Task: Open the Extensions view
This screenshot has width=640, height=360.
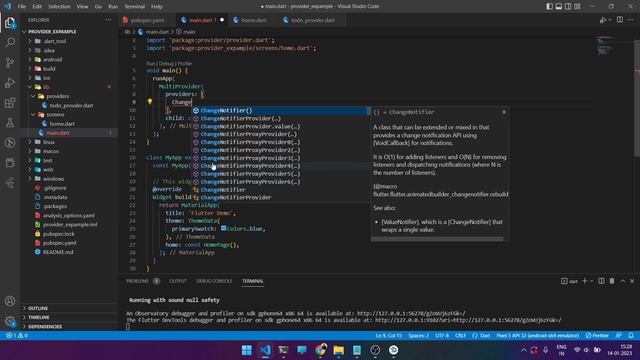Action: coord(10,102)
